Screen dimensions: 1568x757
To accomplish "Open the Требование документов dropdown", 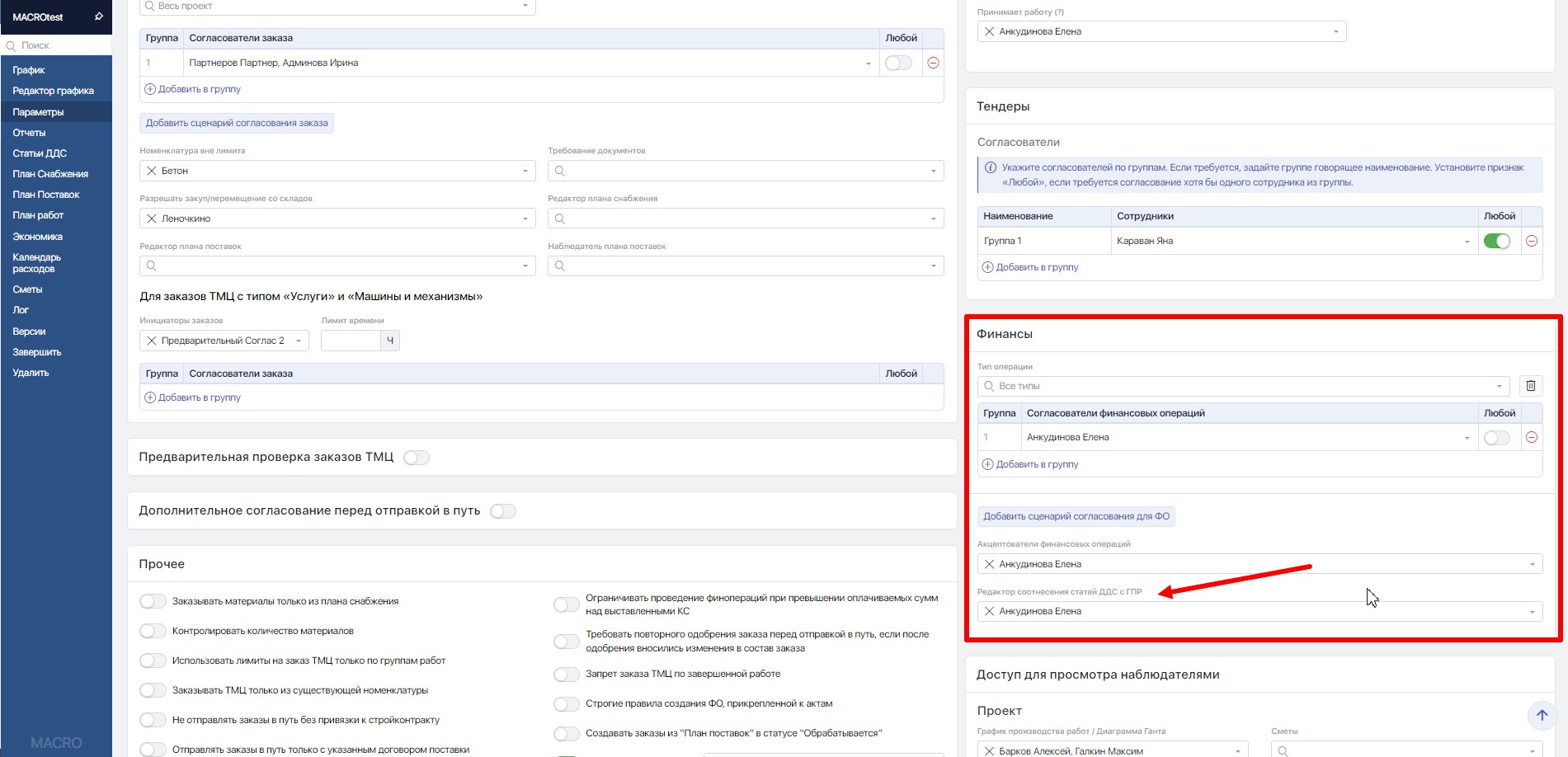I will [933, 171].
